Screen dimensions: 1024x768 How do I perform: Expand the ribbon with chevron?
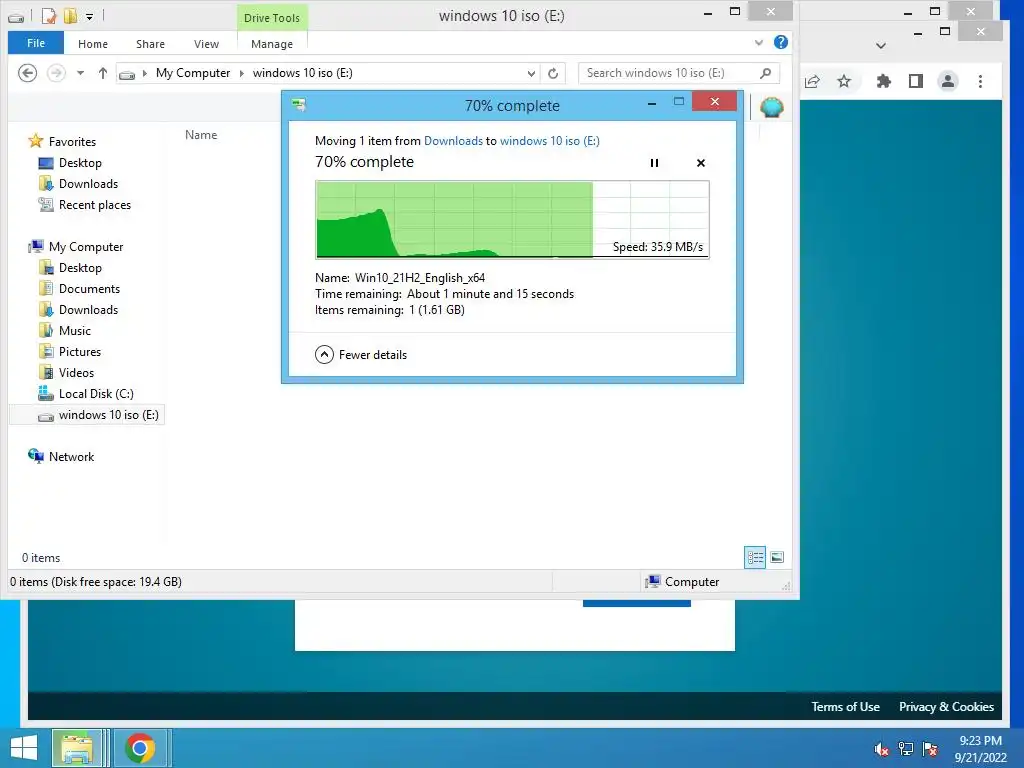pyautogui.click(x=759, y=43)
